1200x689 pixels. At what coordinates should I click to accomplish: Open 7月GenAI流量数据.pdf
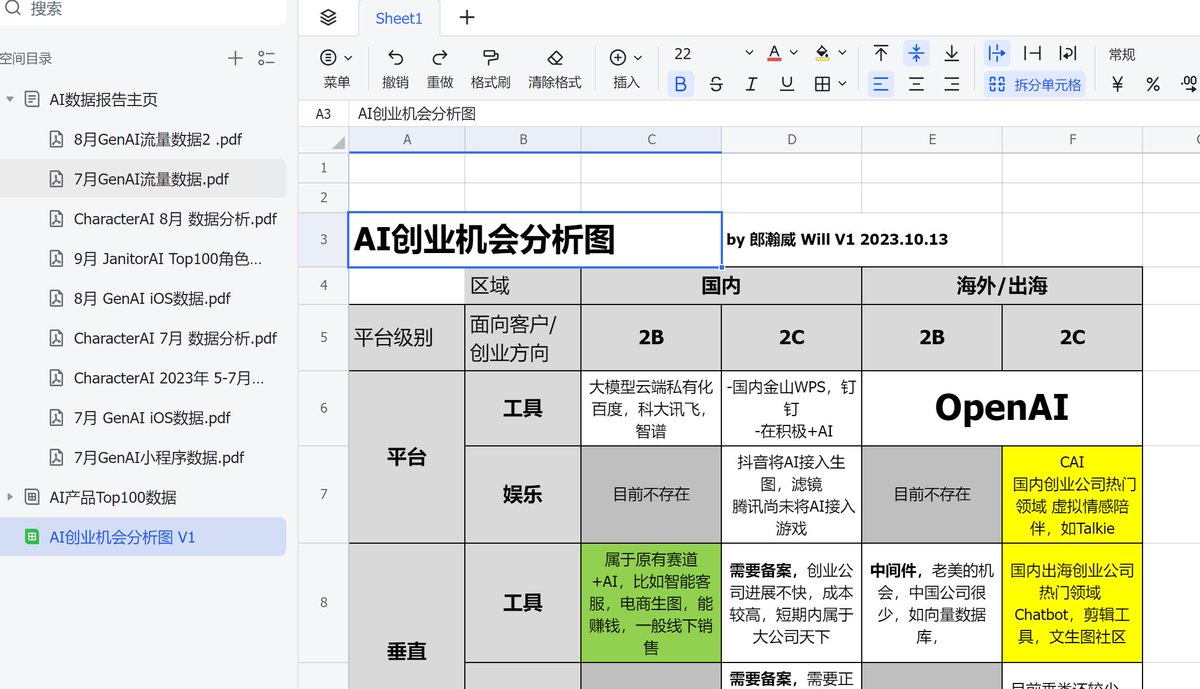151,179
